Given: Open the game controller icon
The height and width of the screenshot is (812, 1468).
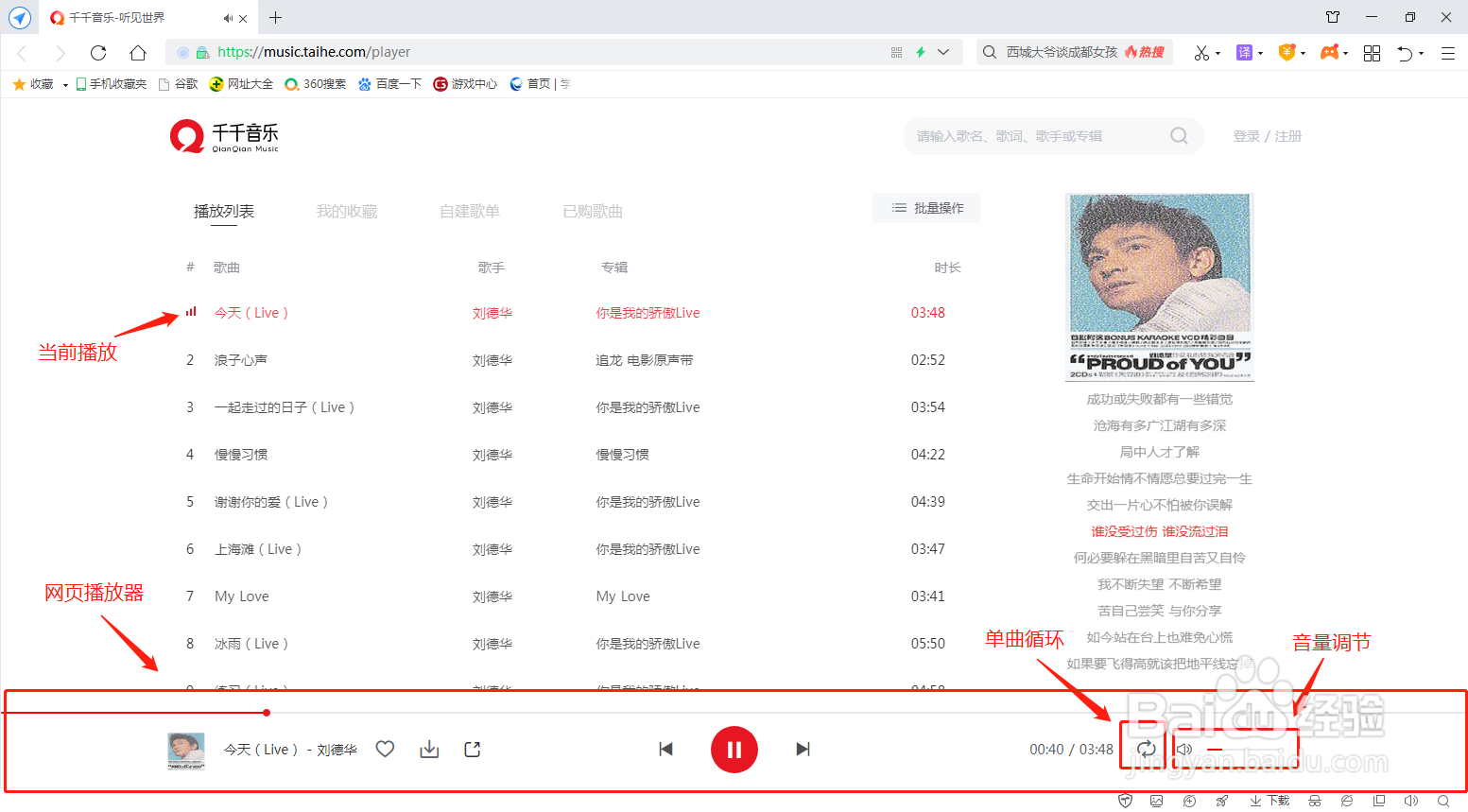Looking at the screenshot, I should [1329, 53].
